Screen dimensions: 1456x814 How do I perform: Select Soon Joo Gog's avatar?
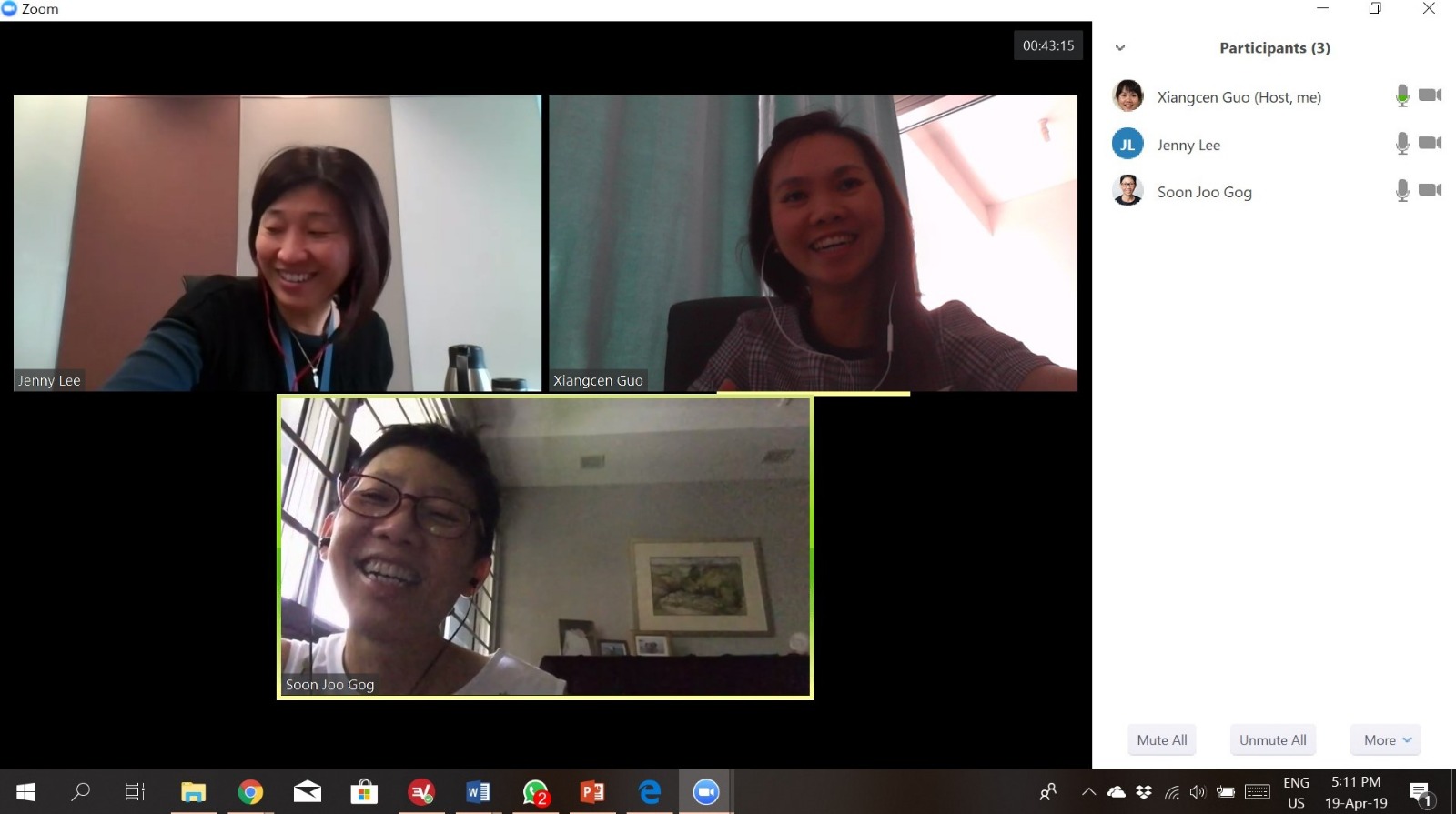[x=1127, y=191]
